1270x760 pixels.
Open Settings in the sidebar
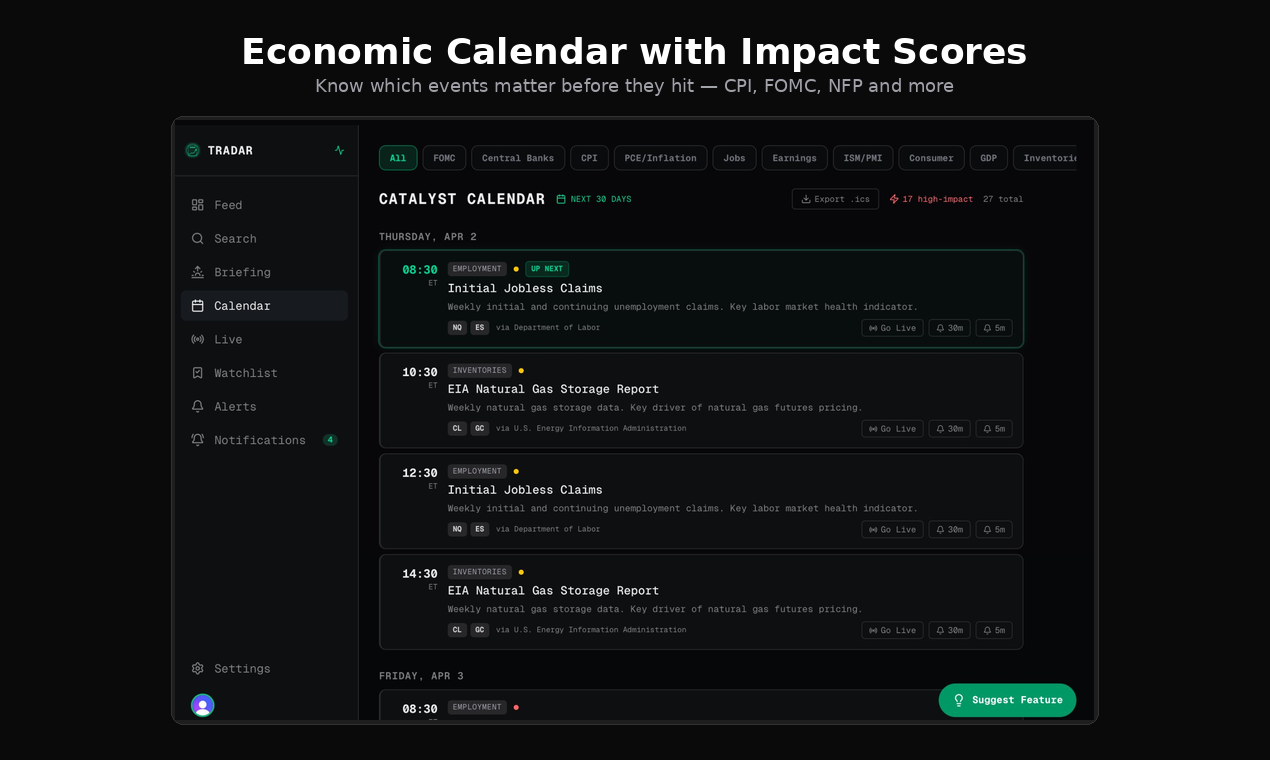[264, 668]
